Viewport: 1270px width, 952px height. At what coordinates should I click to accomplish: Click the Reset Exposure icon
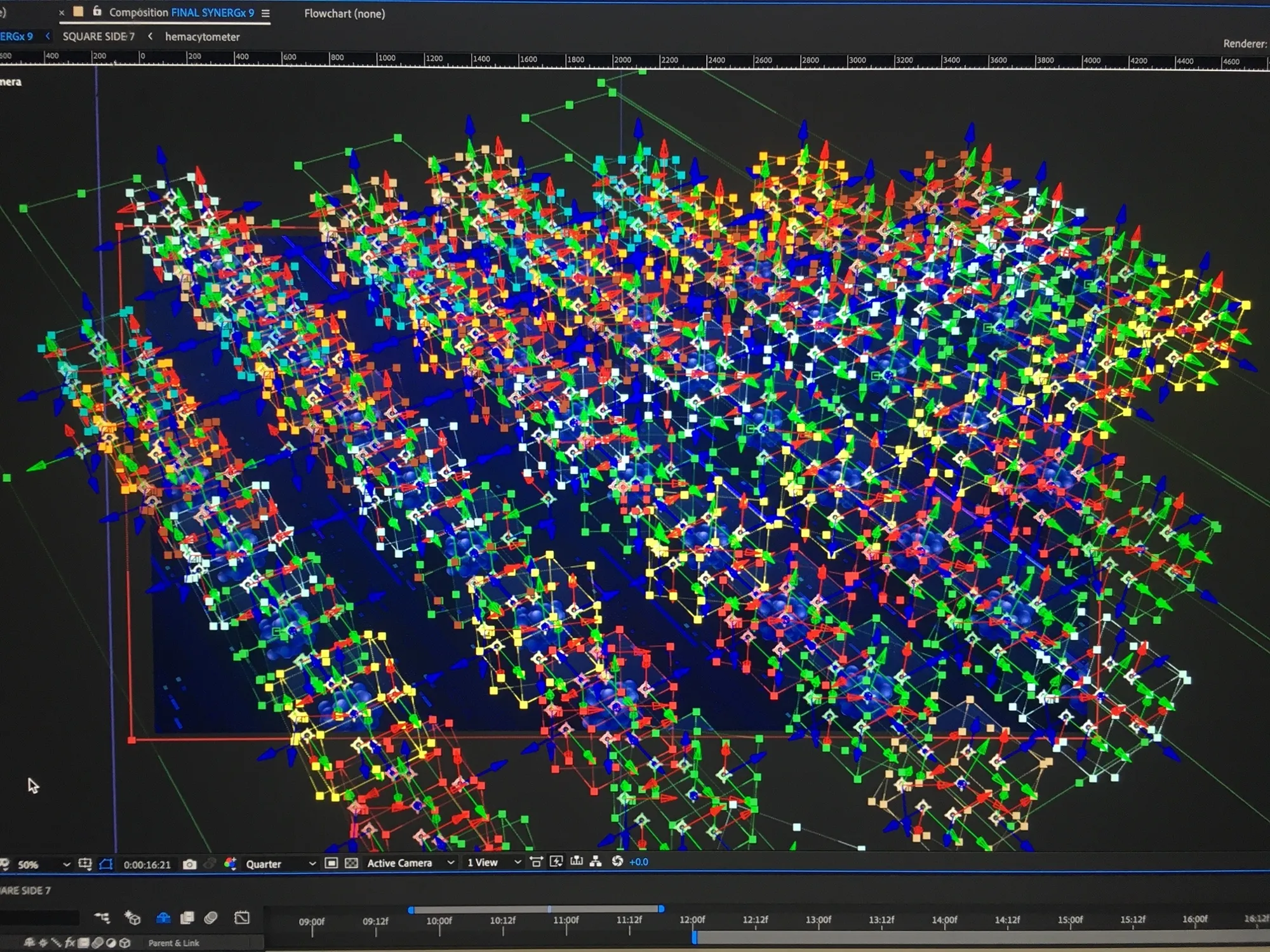click(617, 861)
